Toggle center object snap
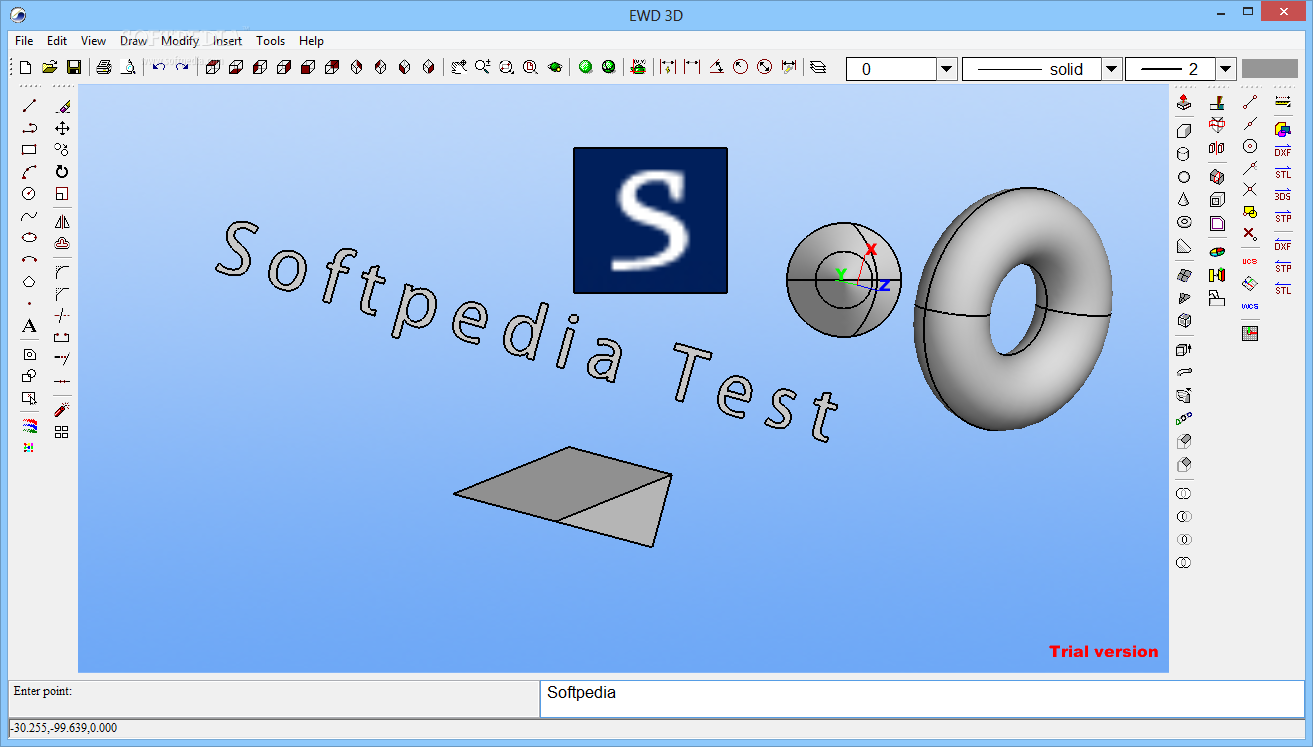This screenshot has width=1313, height=747. [x=1250, y=146]
